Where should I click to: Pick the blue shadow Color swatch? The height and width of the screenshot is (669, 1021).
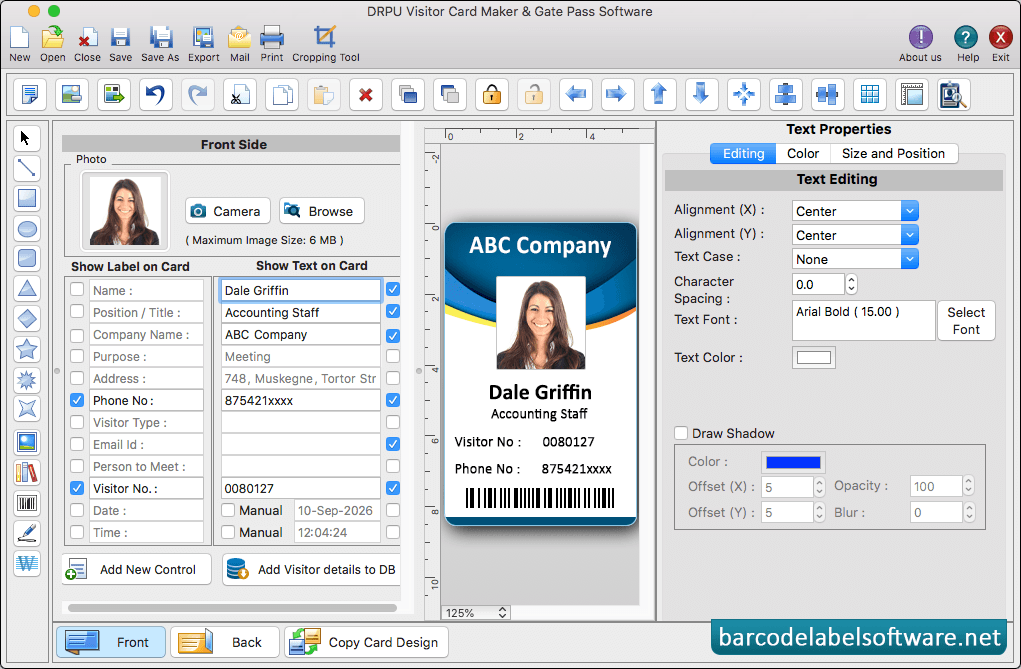793,462
